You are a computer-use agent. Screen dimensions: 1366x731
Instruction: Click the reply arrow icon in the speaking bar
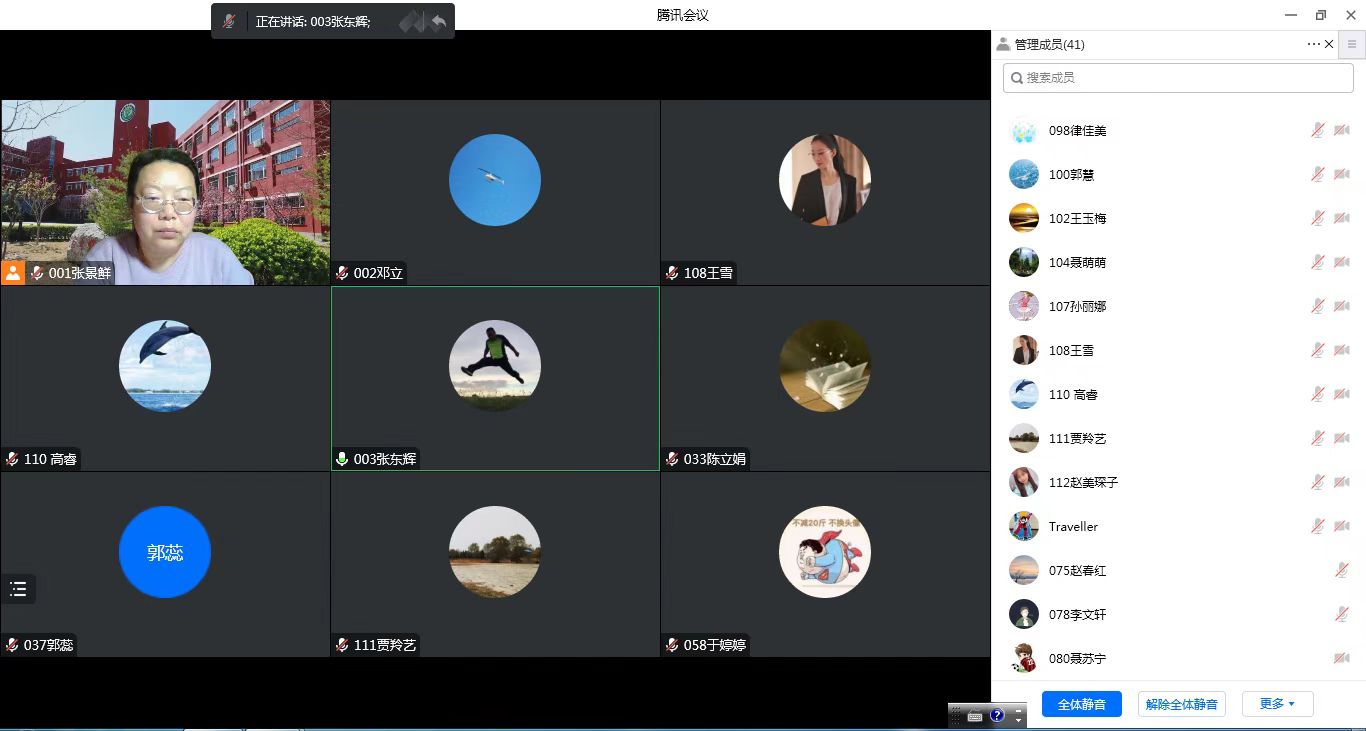pos(438,21)
